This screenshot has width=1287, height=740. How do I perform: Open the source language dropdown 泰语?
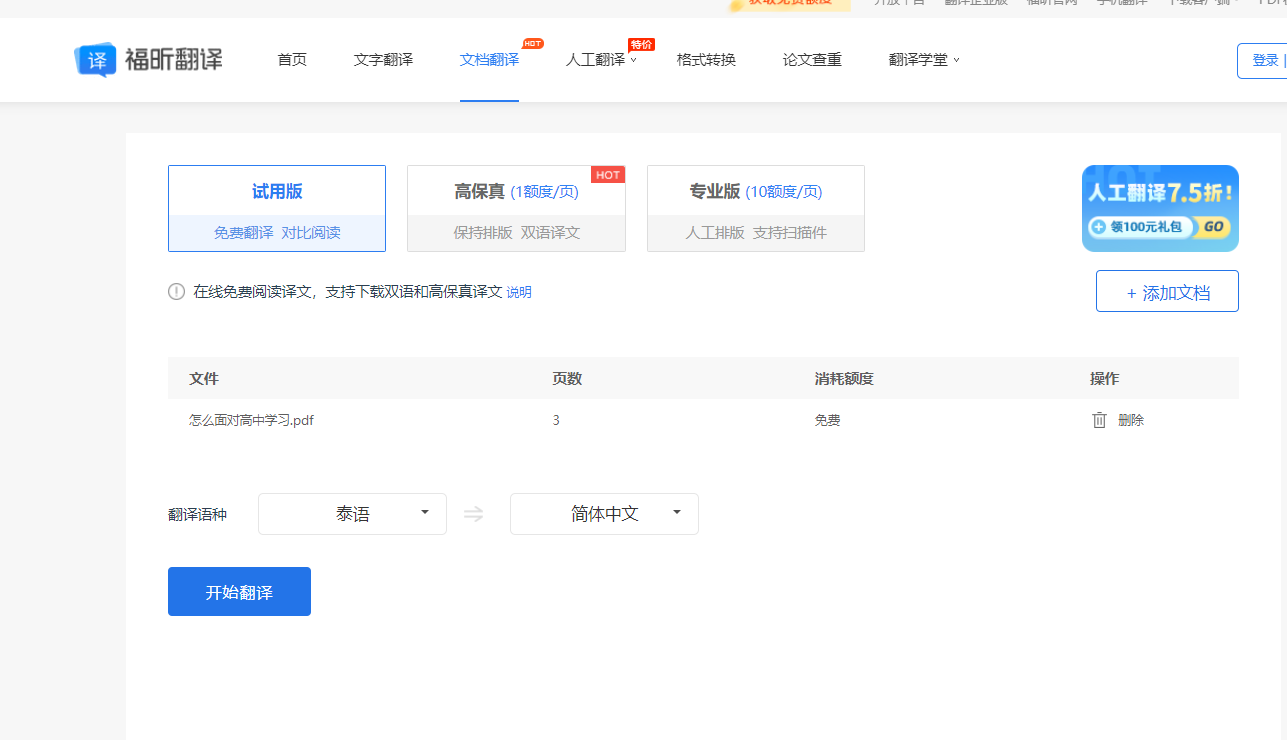pyautogui.click(x=352, y=514)
